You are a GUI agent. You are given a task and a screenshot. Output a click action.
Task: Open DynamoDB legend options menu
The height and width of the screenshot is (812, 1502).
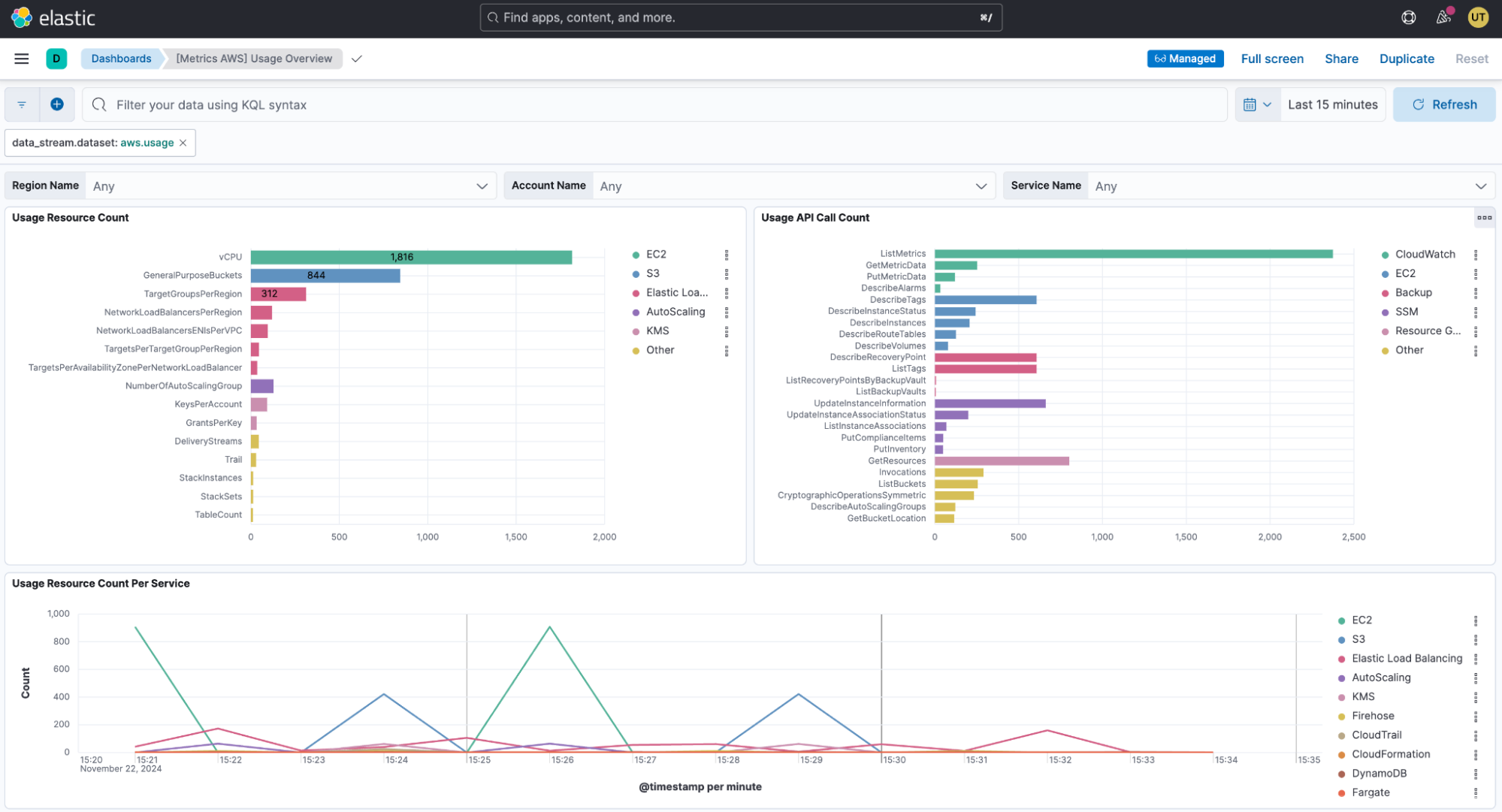tap(1476, 774)
